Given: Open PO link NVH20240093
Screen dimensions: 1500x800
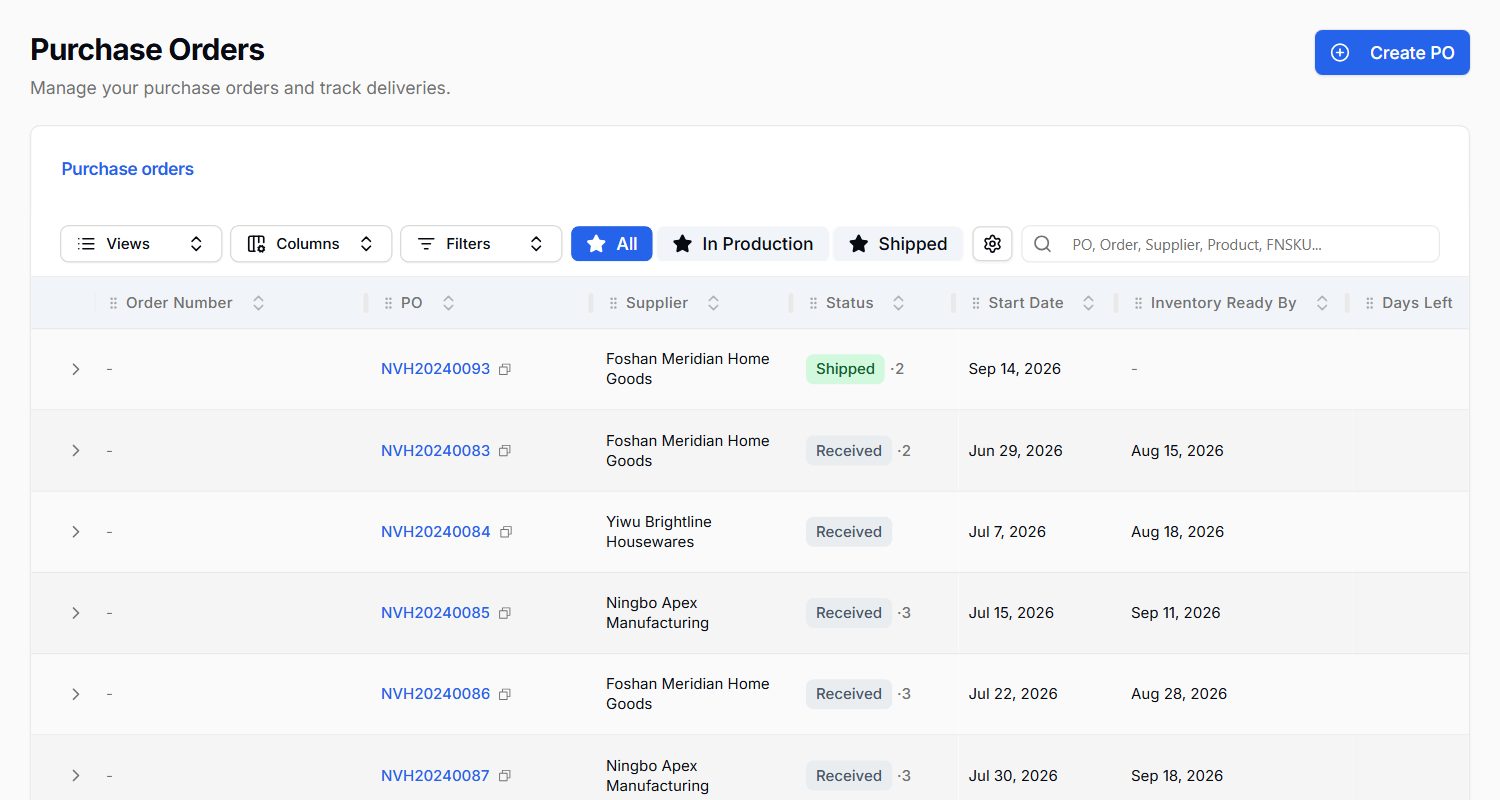Looking at the screenshot, I should (x=436, y=369).
